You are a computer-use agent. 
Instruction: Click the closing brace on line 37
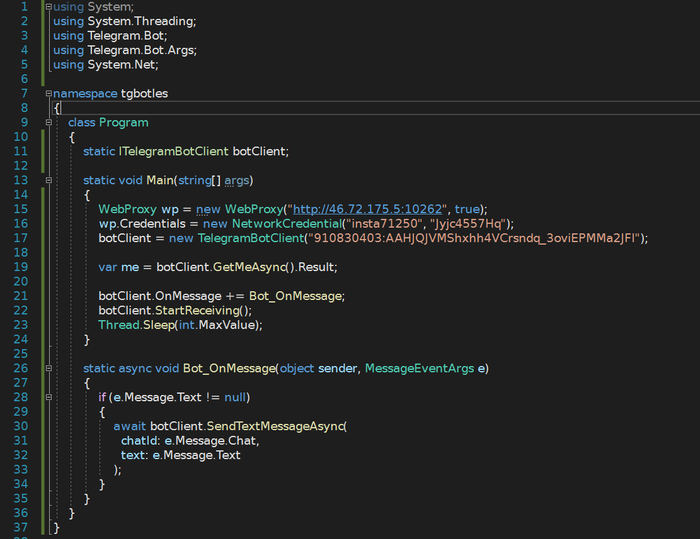56,527
